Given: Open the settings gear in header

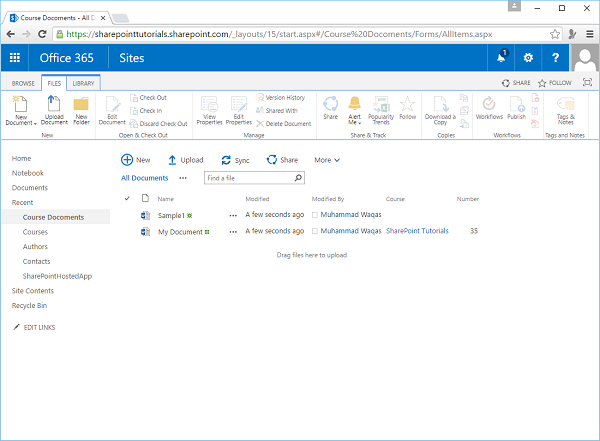Looking at the screenshot, I should 529,58.
